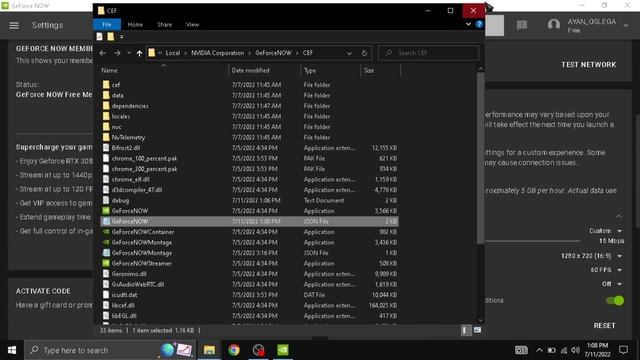Click the New folder quick access icon

tap(111, 37)
